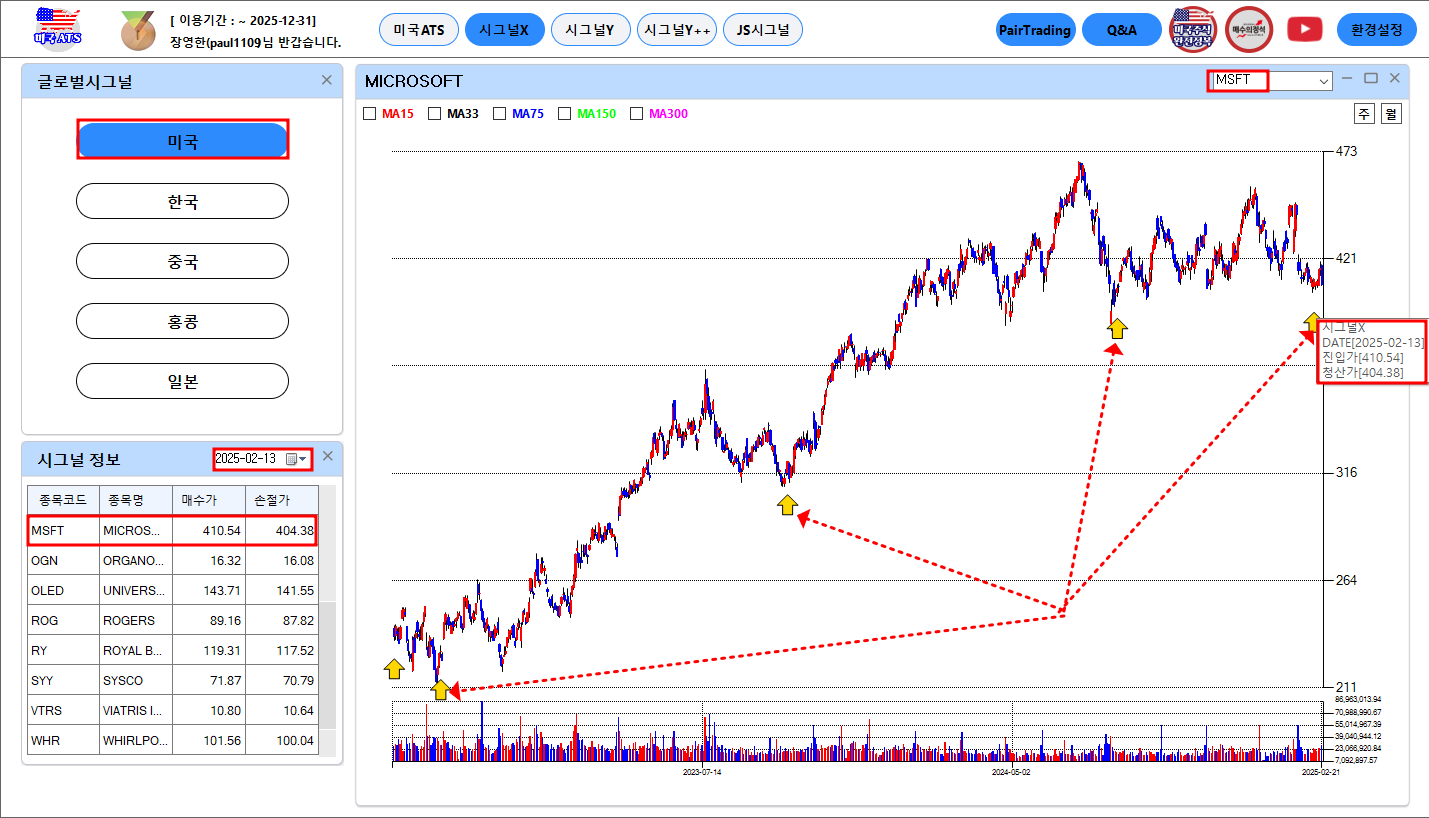Open the red circular trading icon
This screenshot has width=1429, height=818.
coord(1249,30)
